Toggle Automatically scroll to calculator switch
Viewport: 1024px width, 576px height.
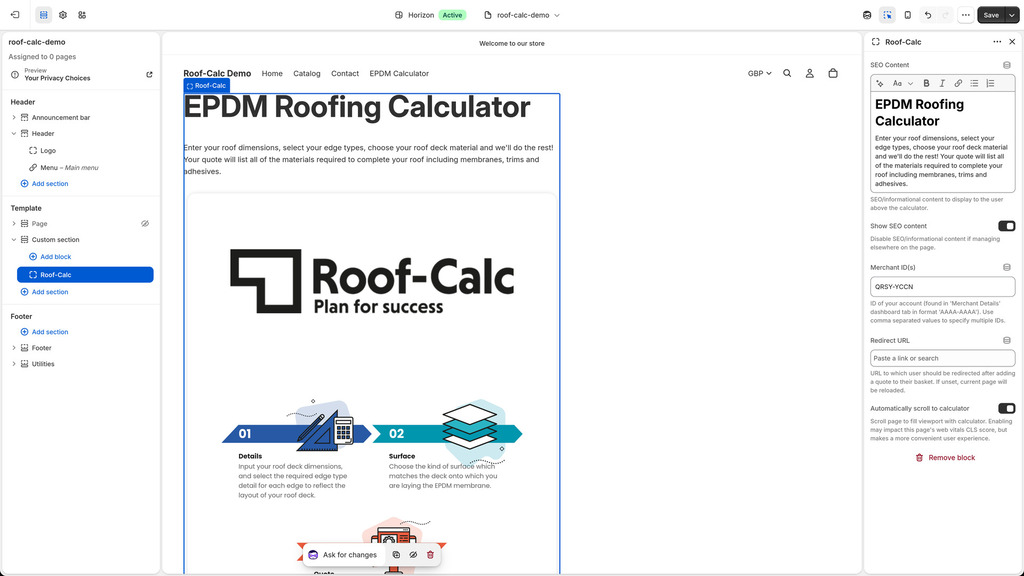(1006, 408)
